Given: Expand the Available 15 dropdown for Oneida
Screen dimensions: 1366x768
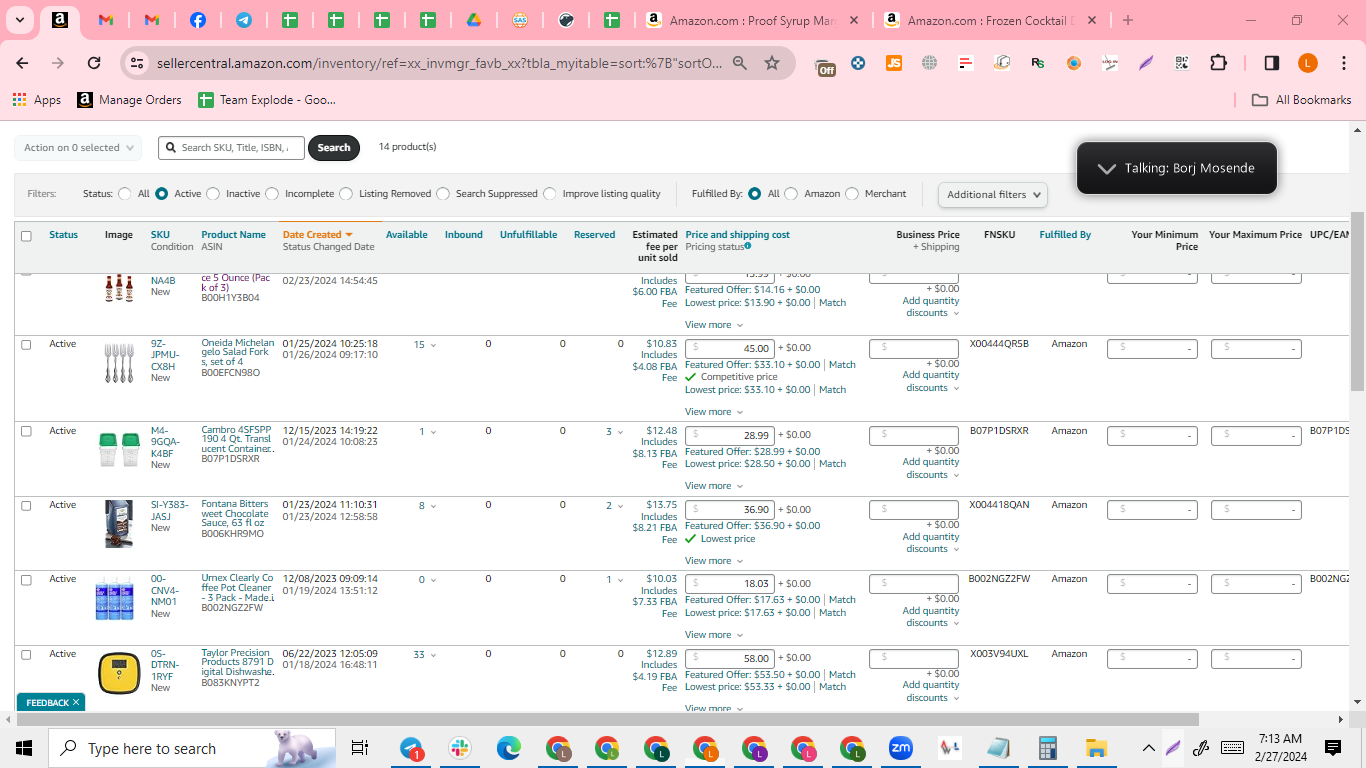Looking at the screenshot, I should [425, 345].
